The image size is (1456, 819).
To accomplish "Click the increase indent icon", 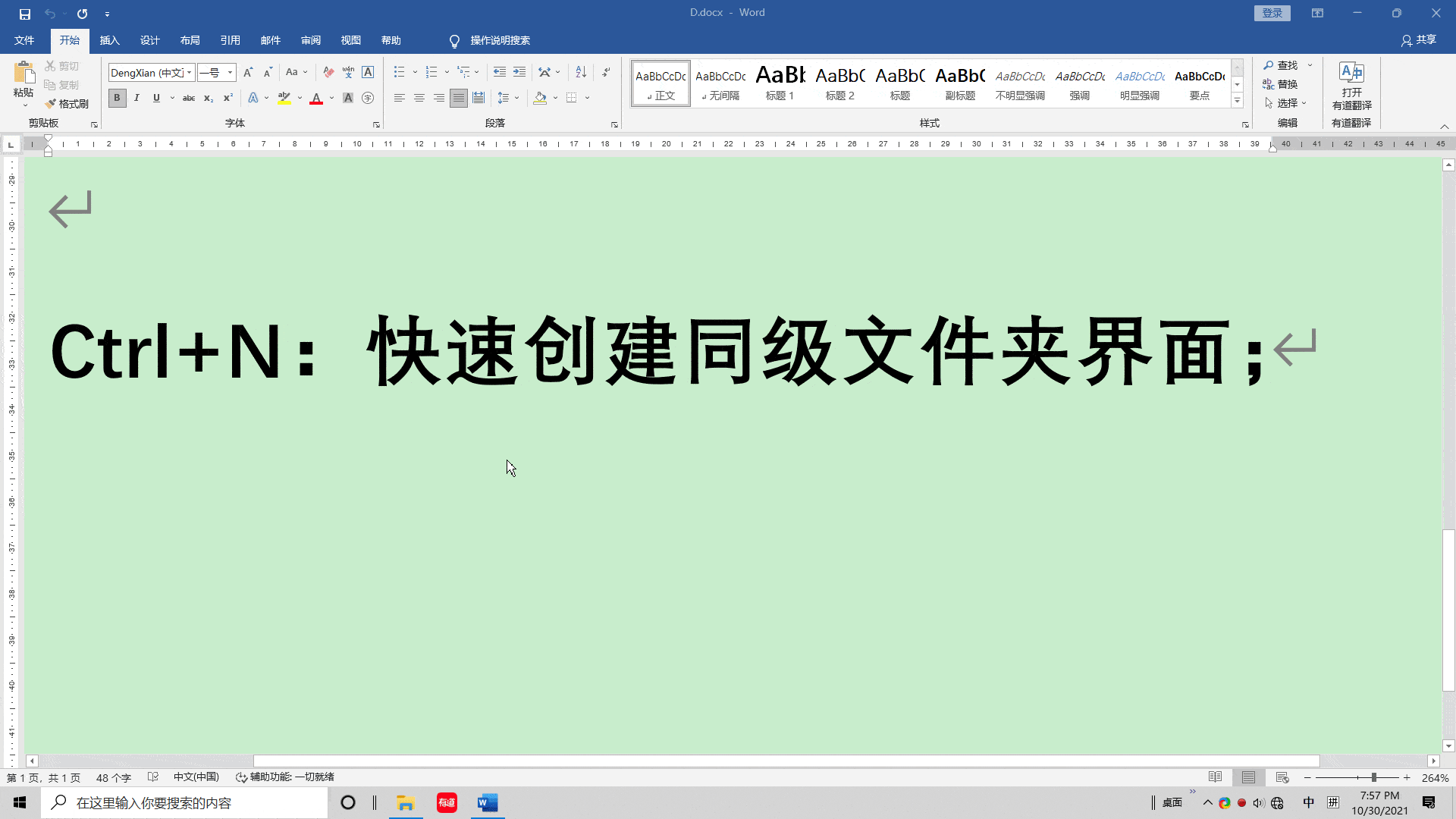I will [519, 72].
